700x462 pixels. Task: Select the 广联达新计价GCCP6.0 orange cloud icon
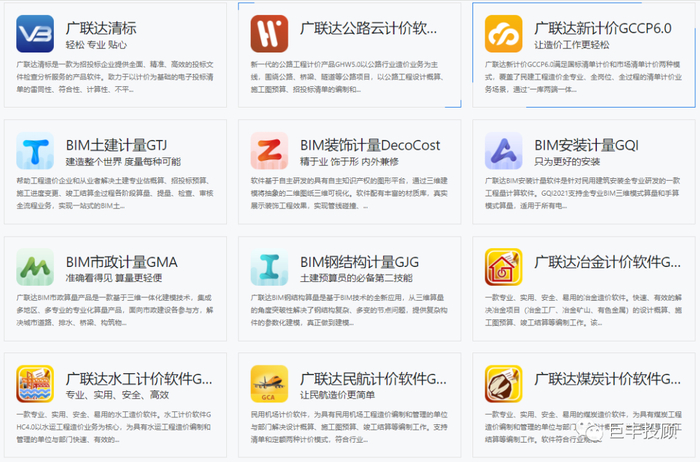504,34
